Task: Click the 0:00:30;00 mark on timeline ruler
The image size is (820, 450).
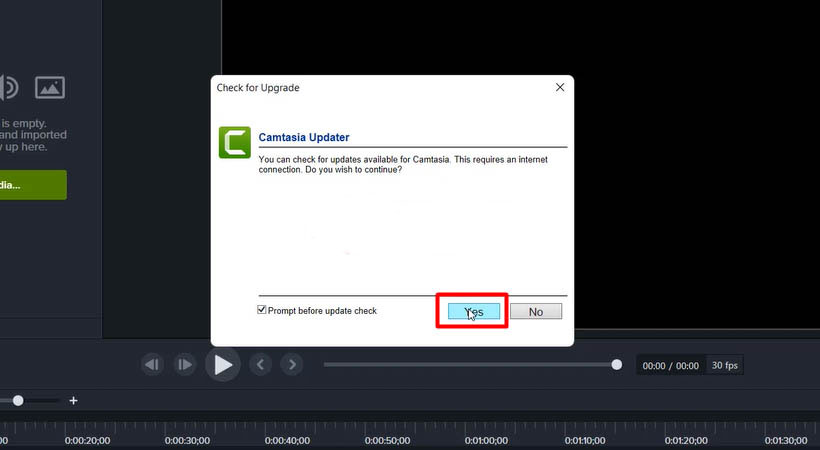Action: (x=187, y=440)
